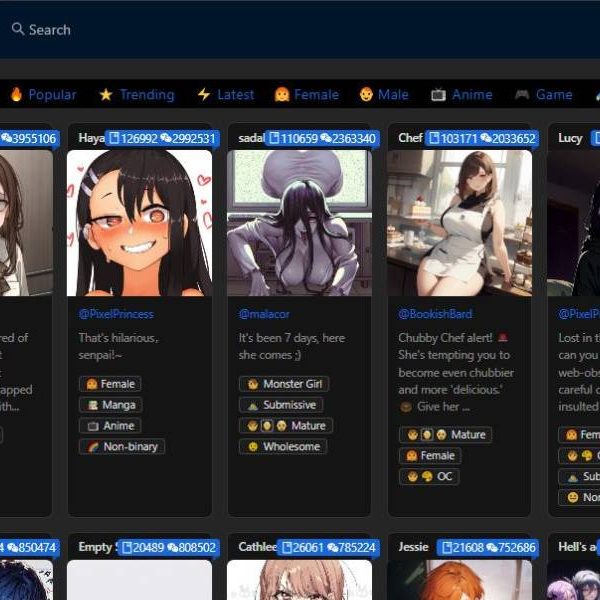Screen dimensions: 600x600
Task: Open the Chef character thumbnail
Action: point(459,222)
